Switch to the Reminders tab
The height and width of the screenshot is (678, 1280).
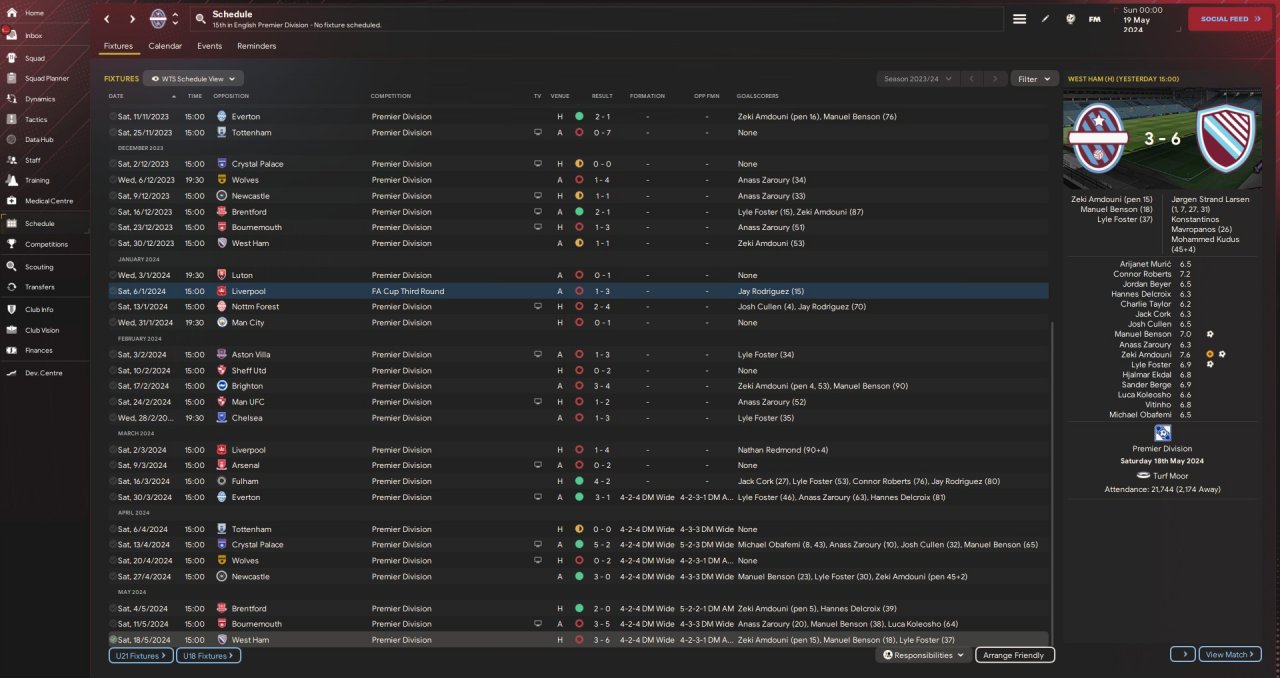(x=257, y=46)
